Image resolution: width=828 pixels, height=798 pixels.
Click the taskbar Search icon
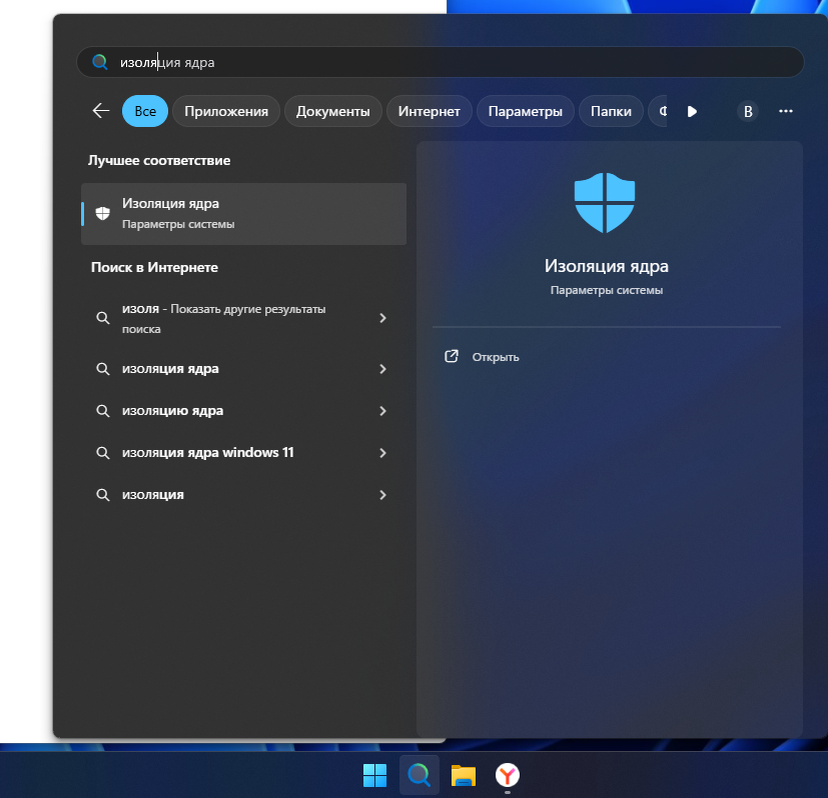click(x=419, y=775)
